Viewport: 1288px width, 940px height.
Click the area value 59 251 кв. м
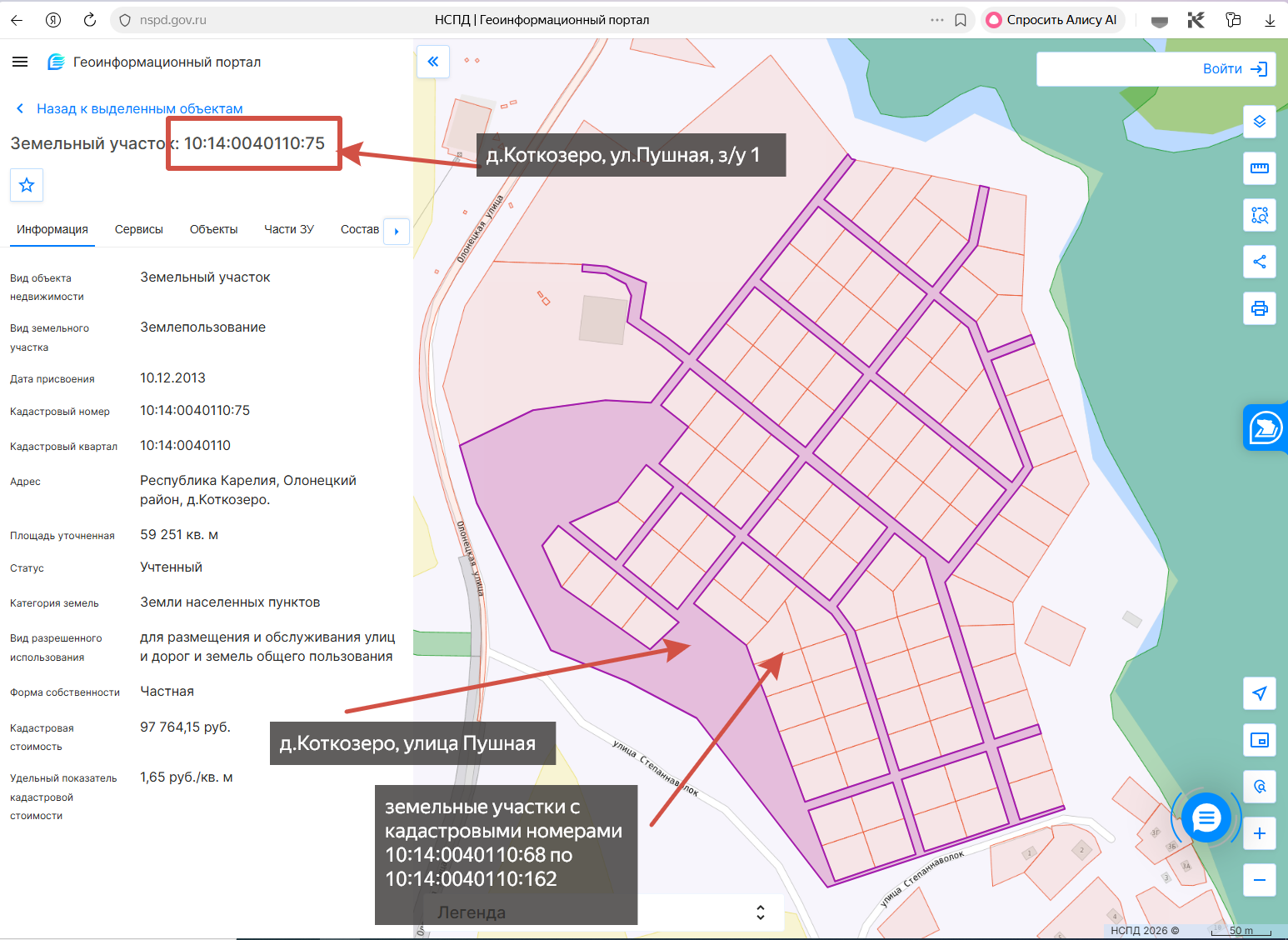(179, 535)
